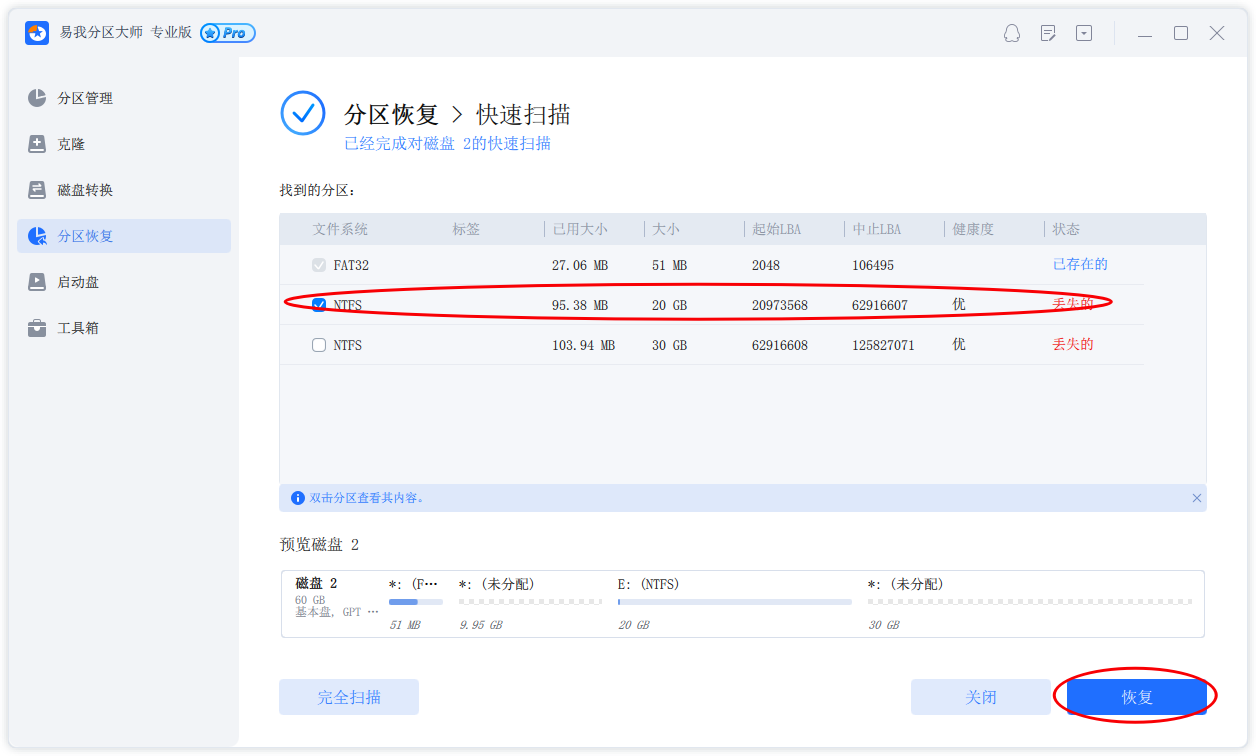Select the Clone icon in sidebar
Screen dimensions: 1256x756
tap(37, 144)
